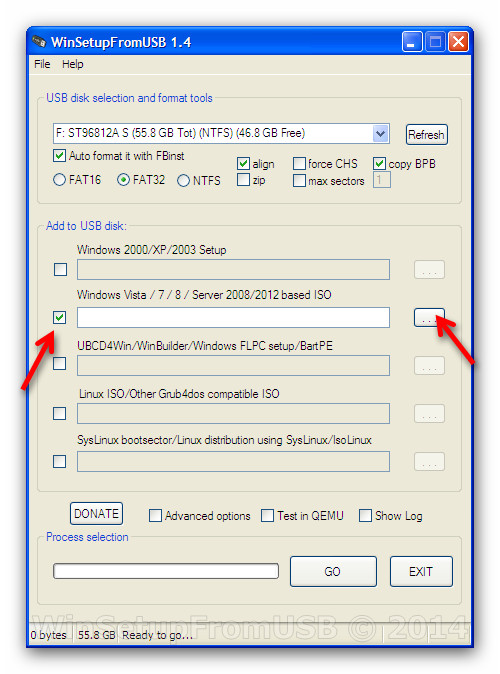Toggle the force CHS checkbox
Screen dimensions: 500x674
pyautogui.click(x=299, y=164)
